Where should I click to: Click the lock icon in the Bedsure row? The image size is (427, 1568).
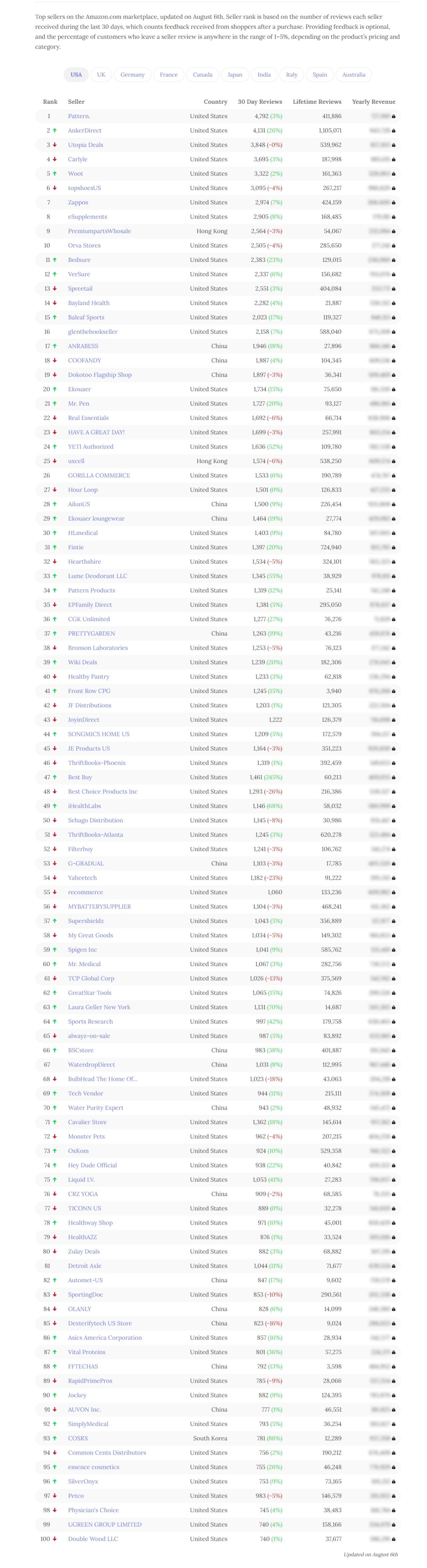tap(393, 260)
